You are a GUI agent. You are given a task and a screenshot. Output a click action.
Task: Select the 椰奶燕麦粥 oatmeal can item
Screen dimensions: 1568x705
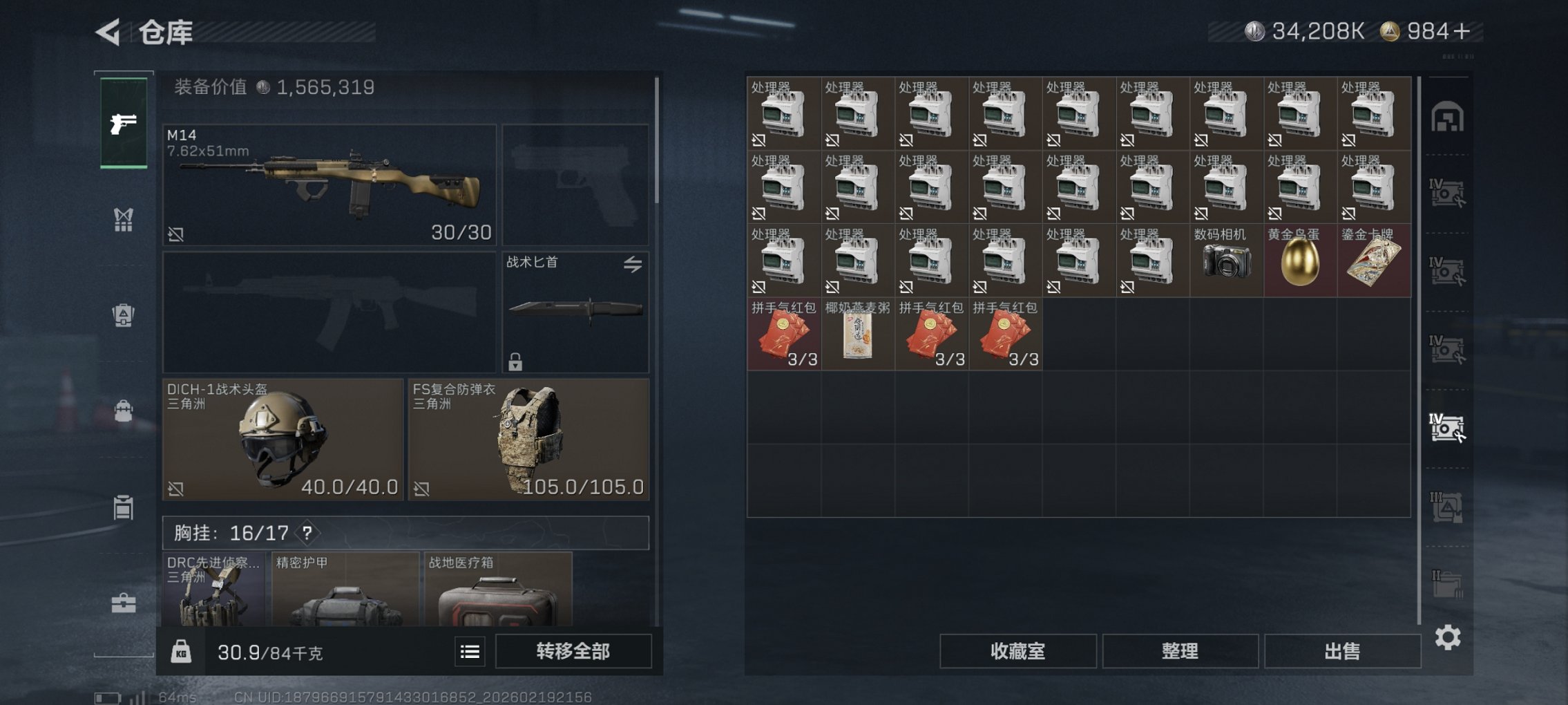[858, 334]
